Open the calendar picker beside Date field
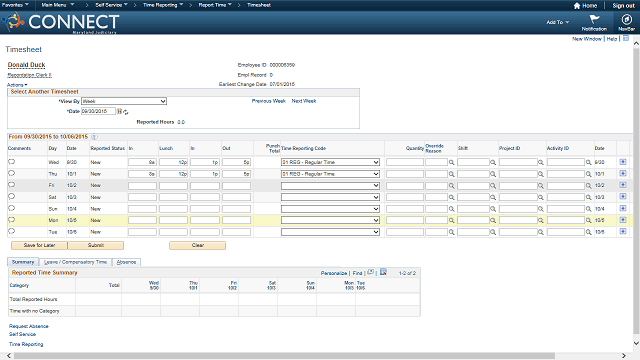Screen dimensions: 640x360 [x=119, y=111]
